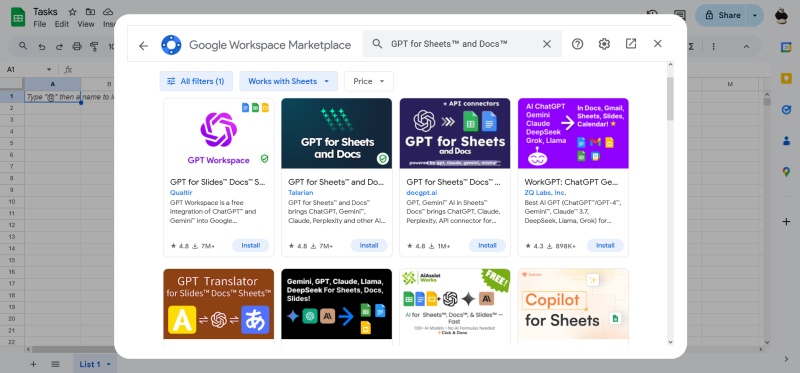800x373 pixels.
Task: Clear the Marketplace search text
Action: coord(547,44)
